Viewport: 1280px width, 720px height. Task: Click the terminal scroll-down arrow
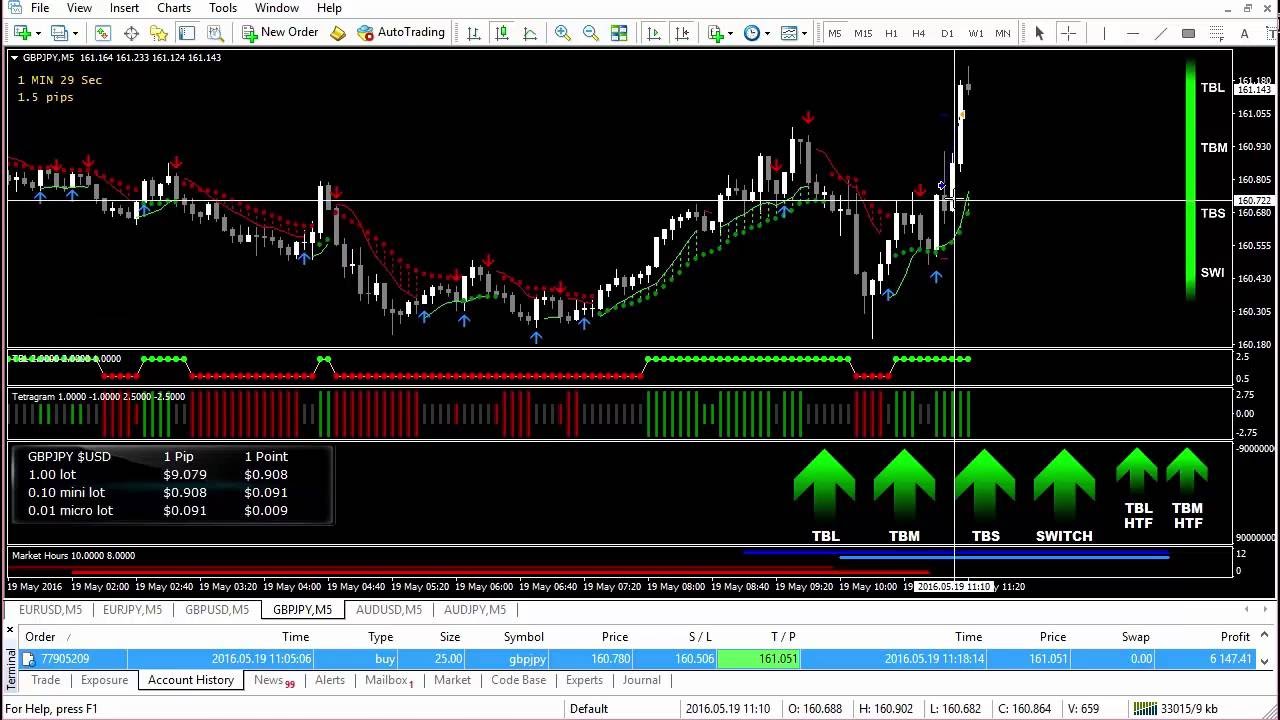[x=1264, y=660]
